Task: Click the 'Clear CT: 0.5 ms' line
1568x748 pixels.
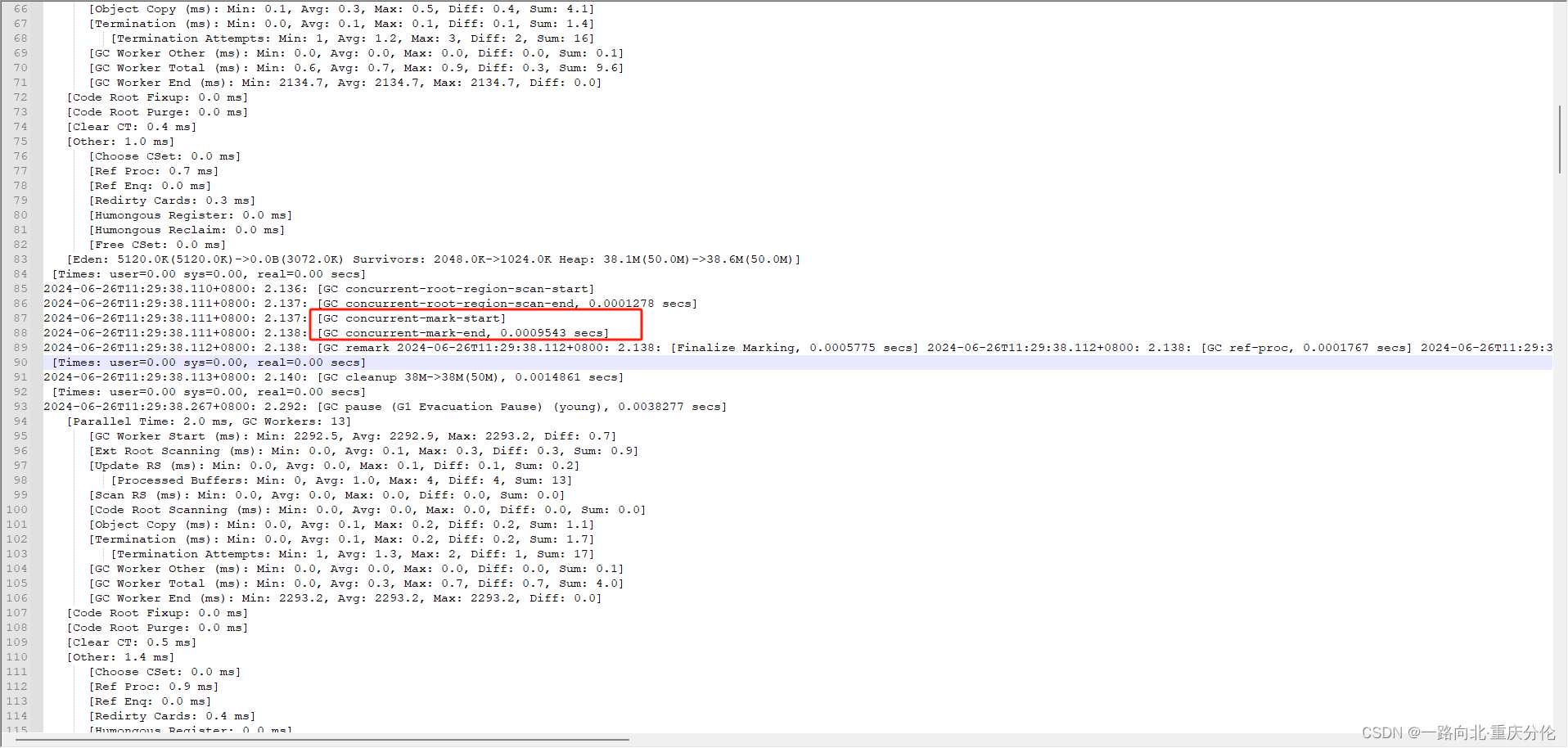Action: click(132, 642)
